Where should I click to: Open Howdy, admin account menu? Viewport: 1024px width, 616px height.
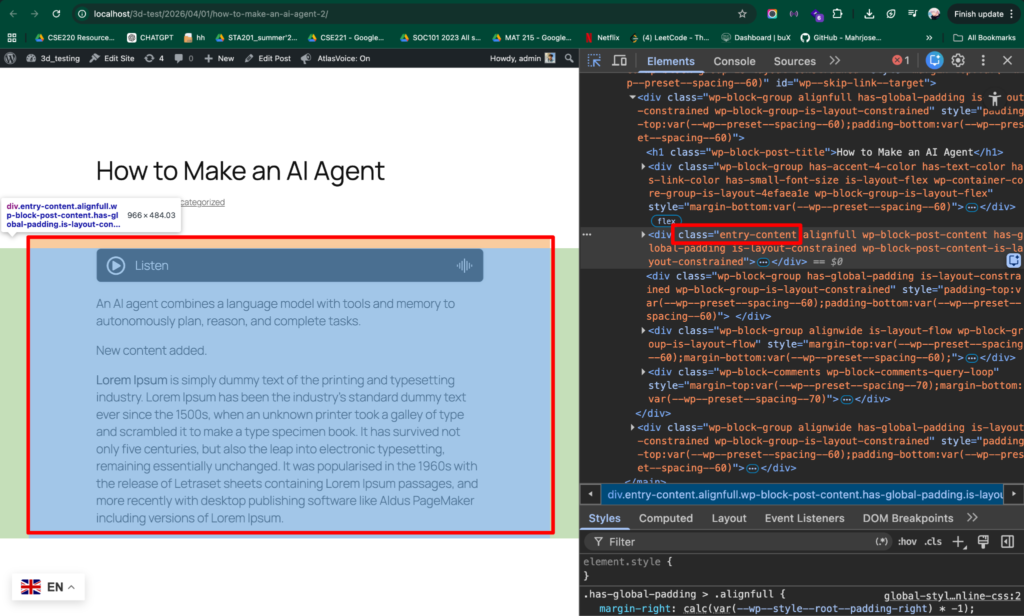pyautogui.click(x=522, y=58)
